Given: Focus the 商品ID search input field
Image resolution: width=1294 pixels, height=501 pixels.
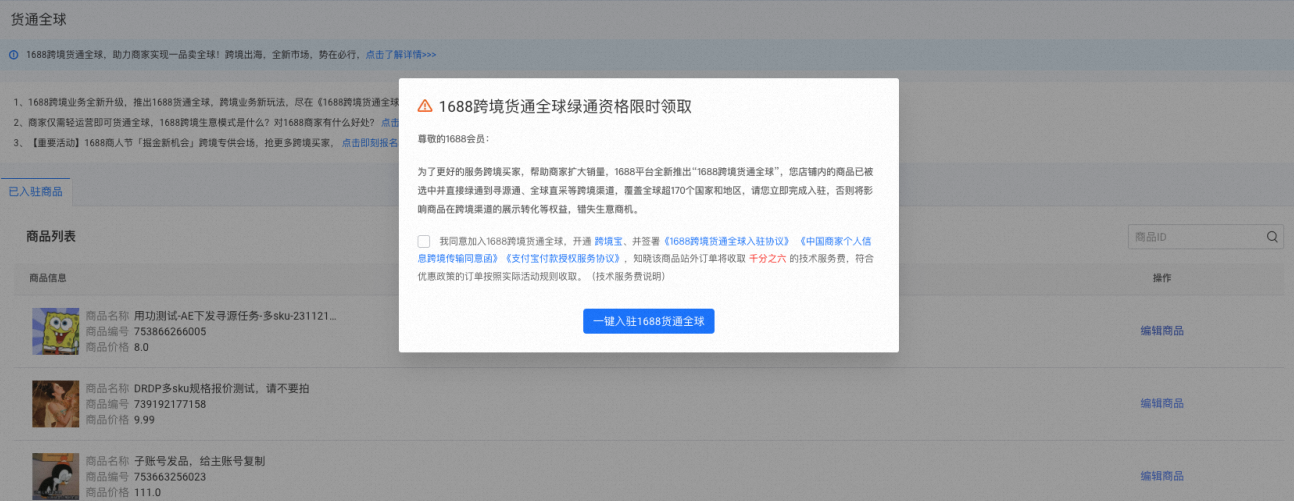Looking at the screenshot, I should 1195,237.
